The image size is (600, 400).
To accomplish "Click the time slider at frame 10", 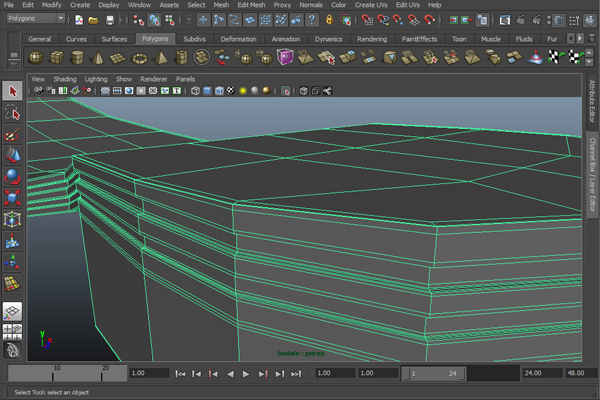I will coord(53,373).
